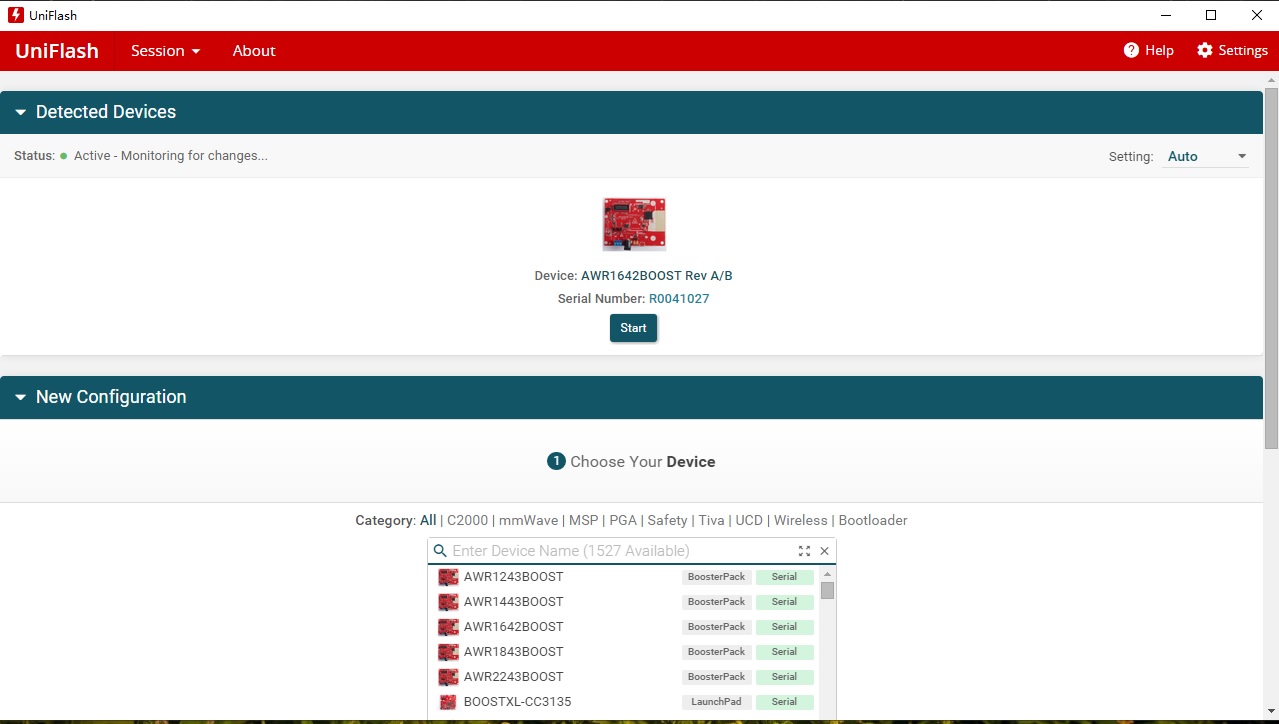
Task: Click the green Active status indicator dot
Action: coord(64,156)
